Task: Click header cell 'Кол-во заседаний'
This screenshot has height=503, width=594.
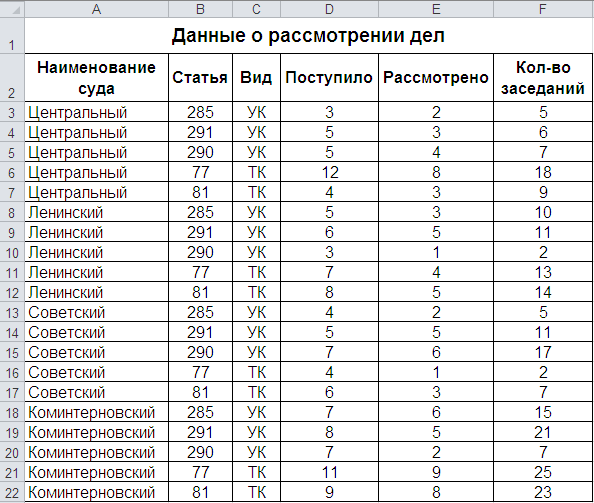Action: pos(543,78)
